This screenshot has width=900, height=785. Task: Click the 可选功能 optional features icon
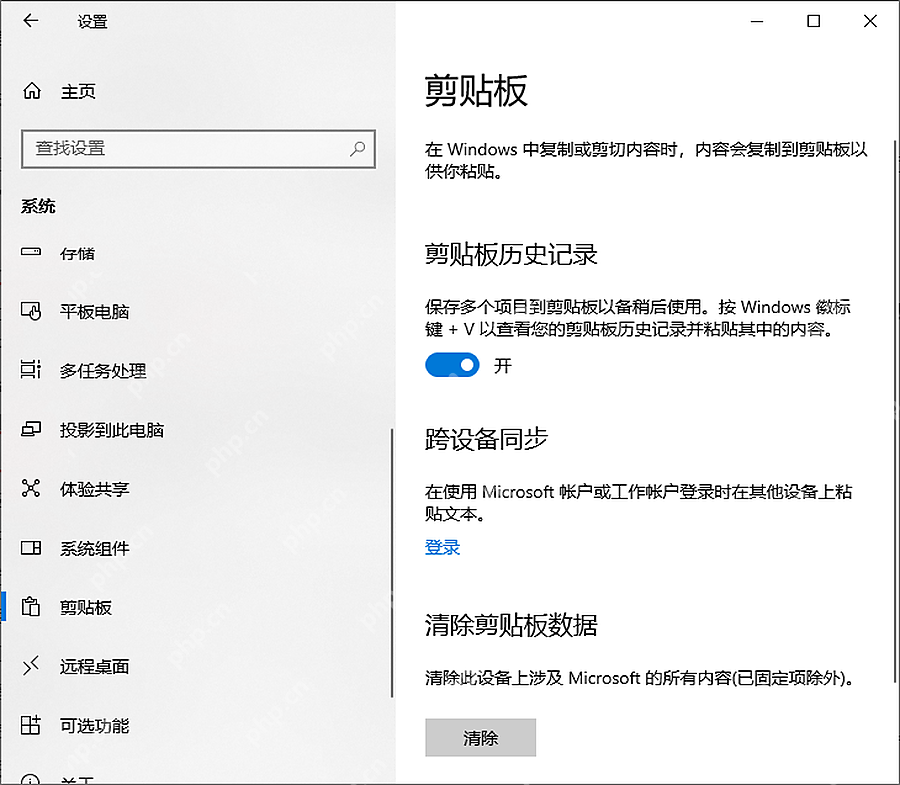[31, 725]
